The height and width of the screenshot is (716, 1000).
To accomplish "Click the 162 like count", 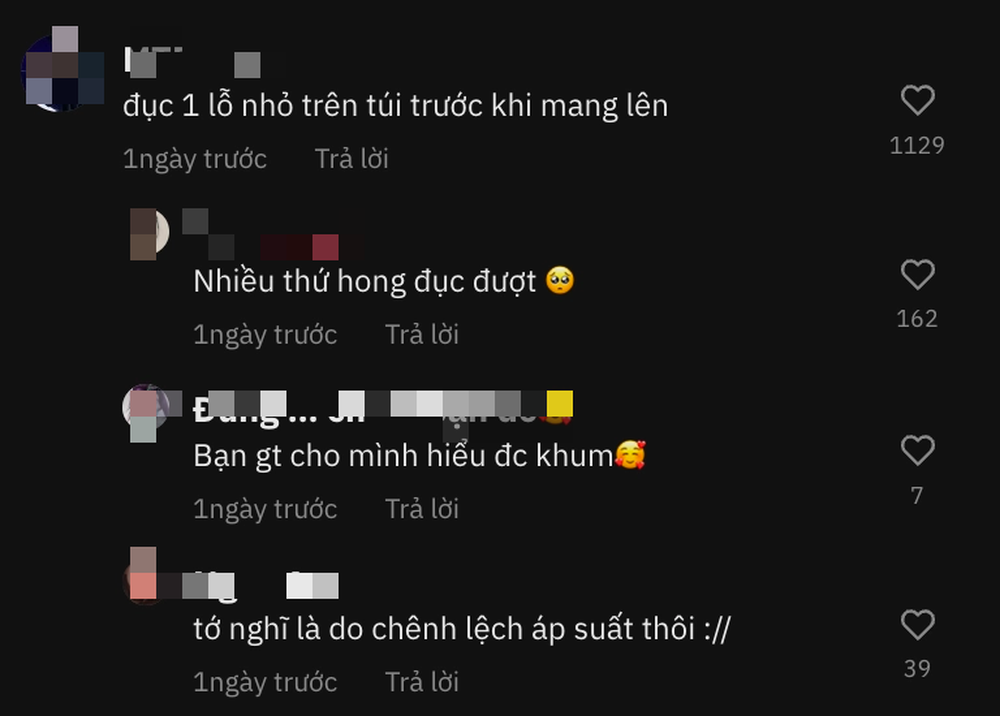I will 917,319.
